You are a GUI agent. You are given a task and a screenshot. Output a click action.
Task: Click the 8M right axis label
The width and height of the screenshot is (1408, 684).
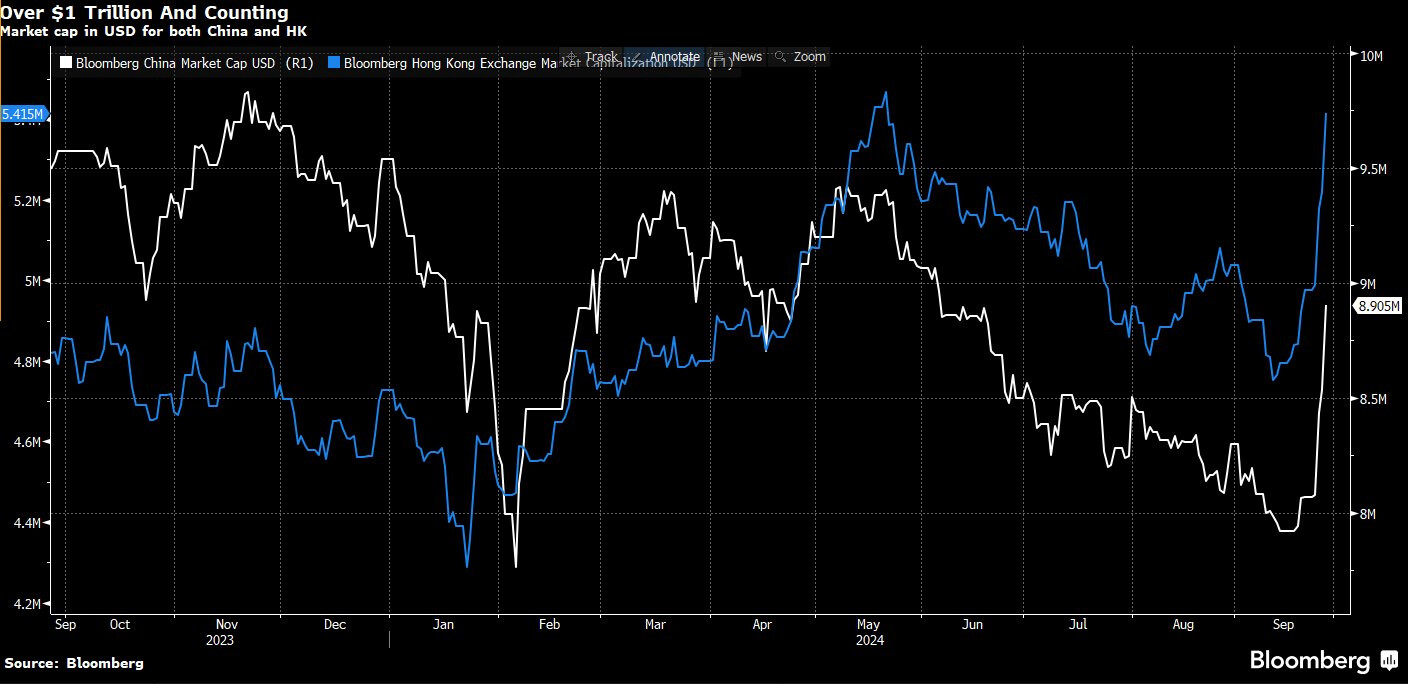[1368, 514]
